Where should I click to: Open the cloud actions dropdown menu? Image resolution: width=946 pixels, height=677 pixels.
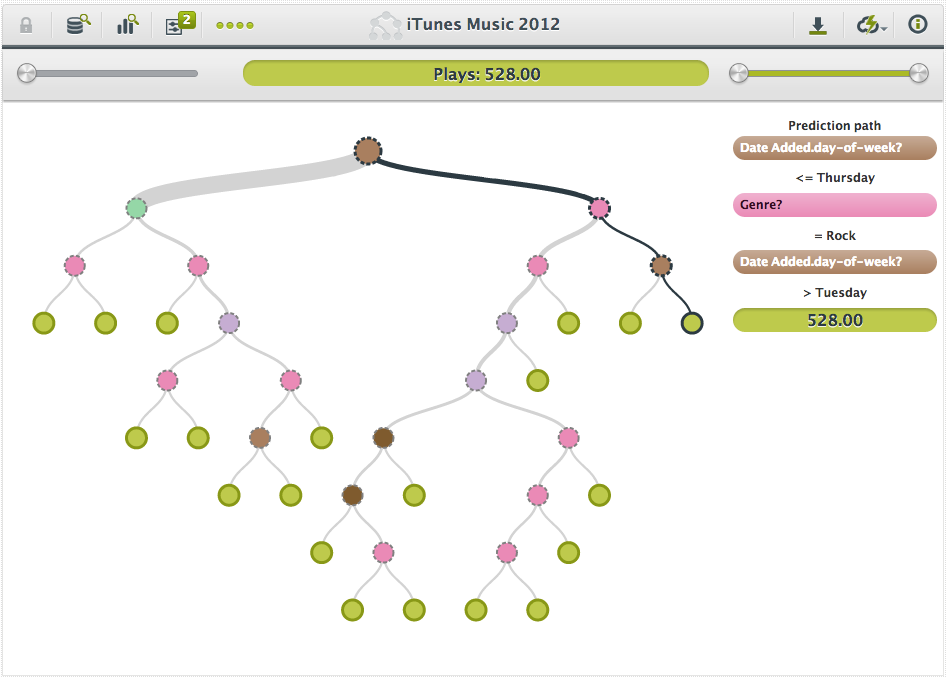870,25
